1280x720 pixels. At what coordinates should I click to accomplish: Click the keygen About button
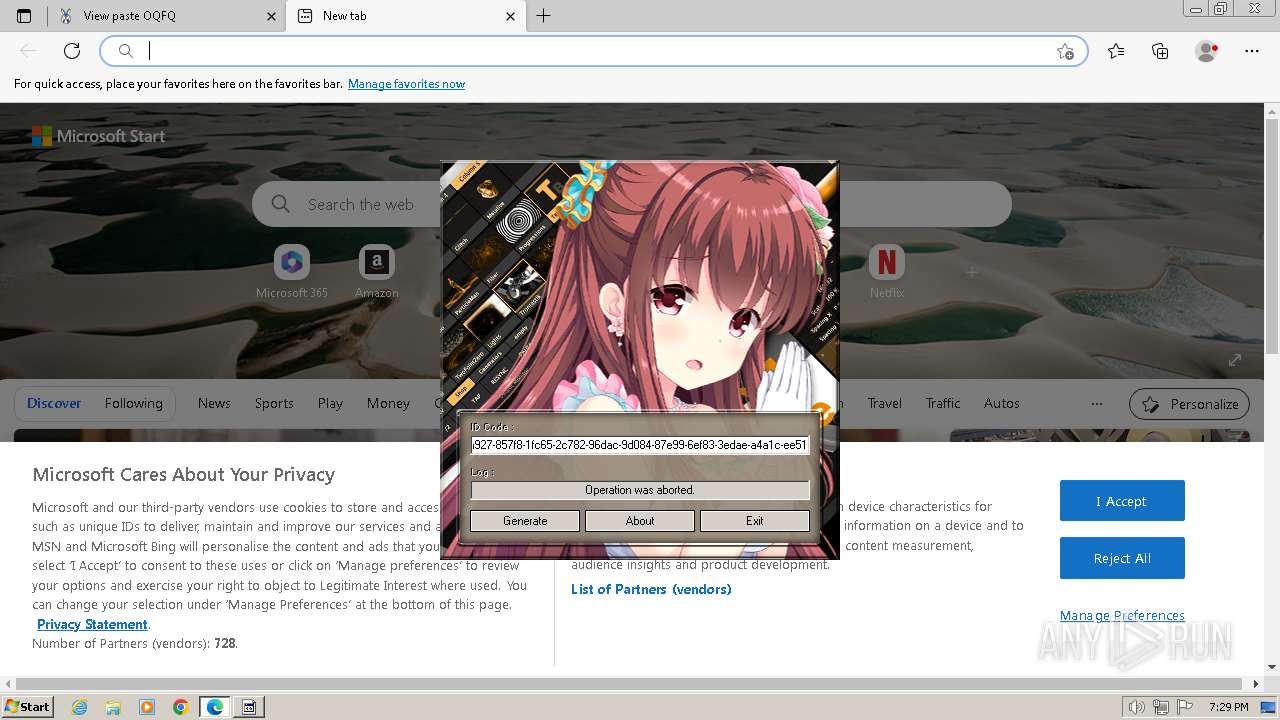coord(640,521)
